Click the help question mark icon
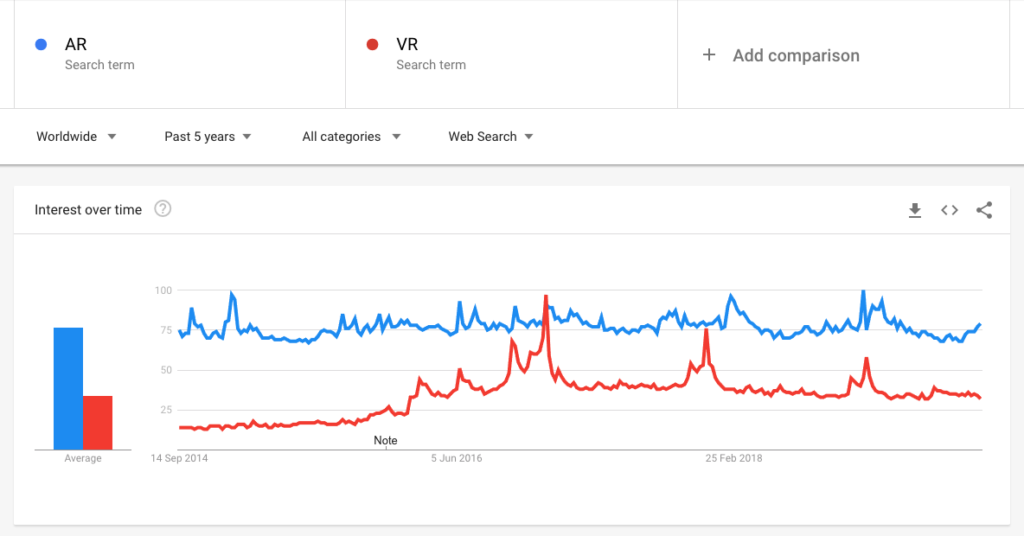1024x536 pixels. click(163, 209)
